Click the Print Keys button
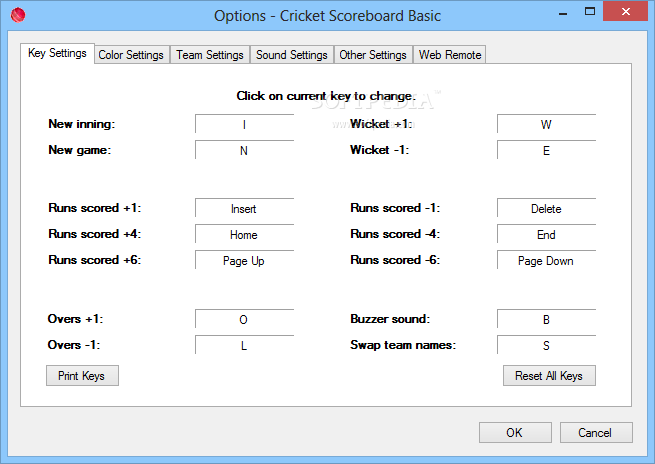Image resolution: width=655 pixels, height=464 pixels. click(82, 375)
